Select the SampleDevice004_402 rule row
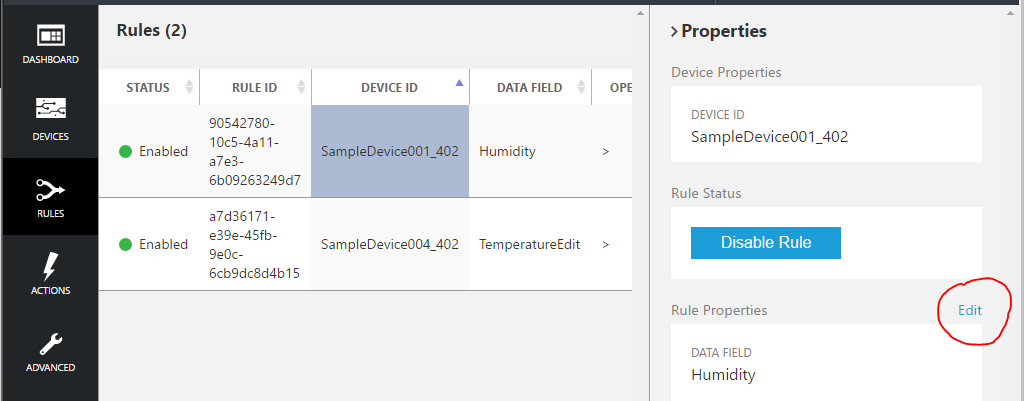 (x=389, y=244)
